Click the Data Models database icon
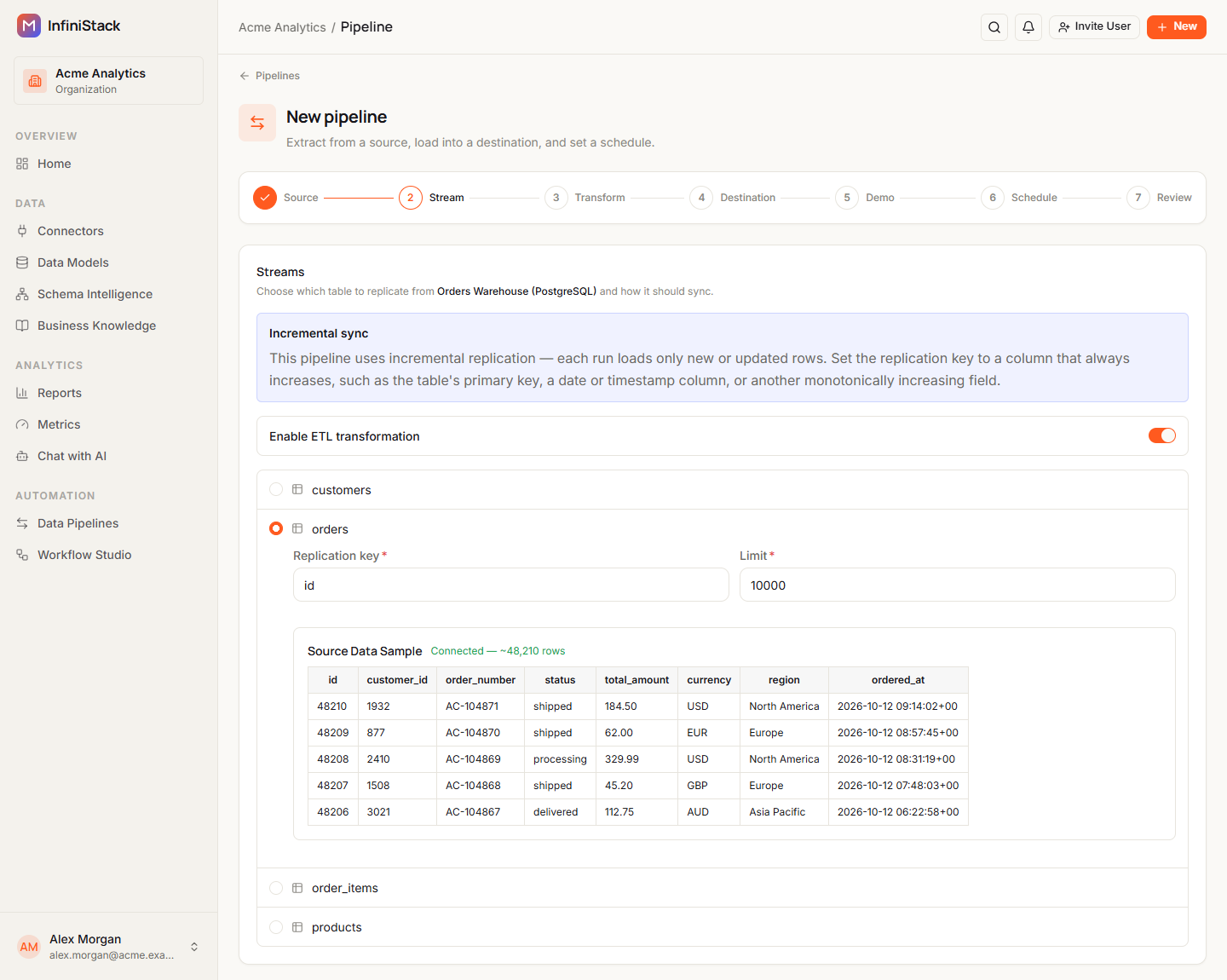 [x=22, y=262]
